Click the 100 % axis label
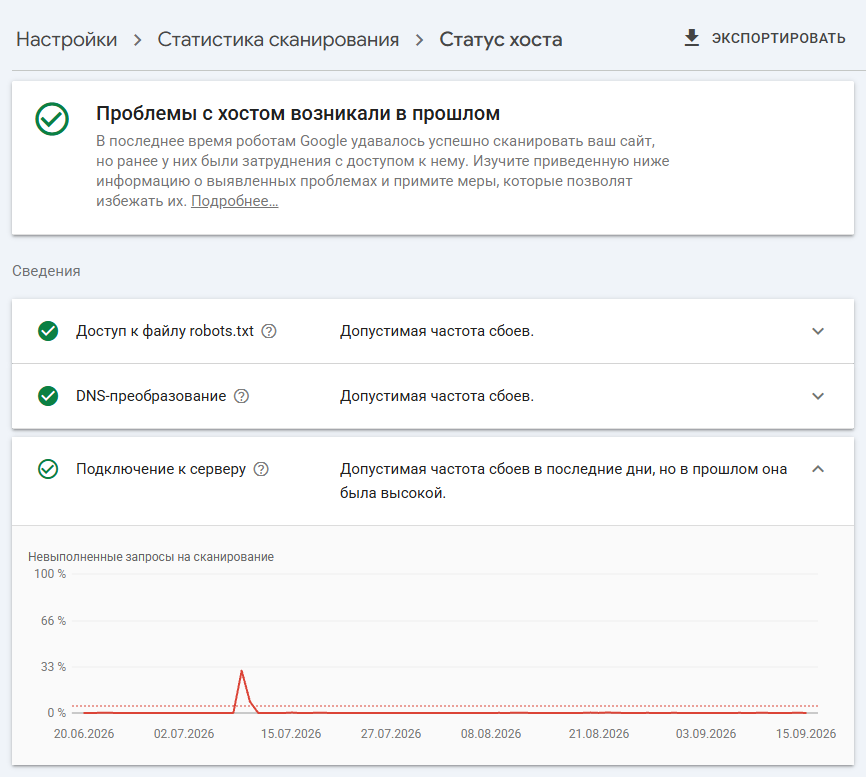This screenshot has height=777, width=866. point(50,574)
